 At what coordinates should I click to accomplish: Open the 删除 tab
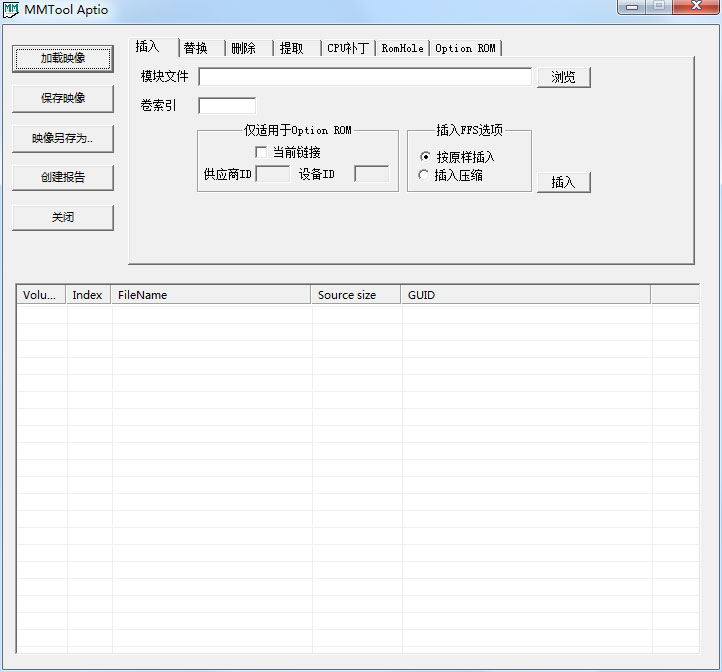click(249, 48)
